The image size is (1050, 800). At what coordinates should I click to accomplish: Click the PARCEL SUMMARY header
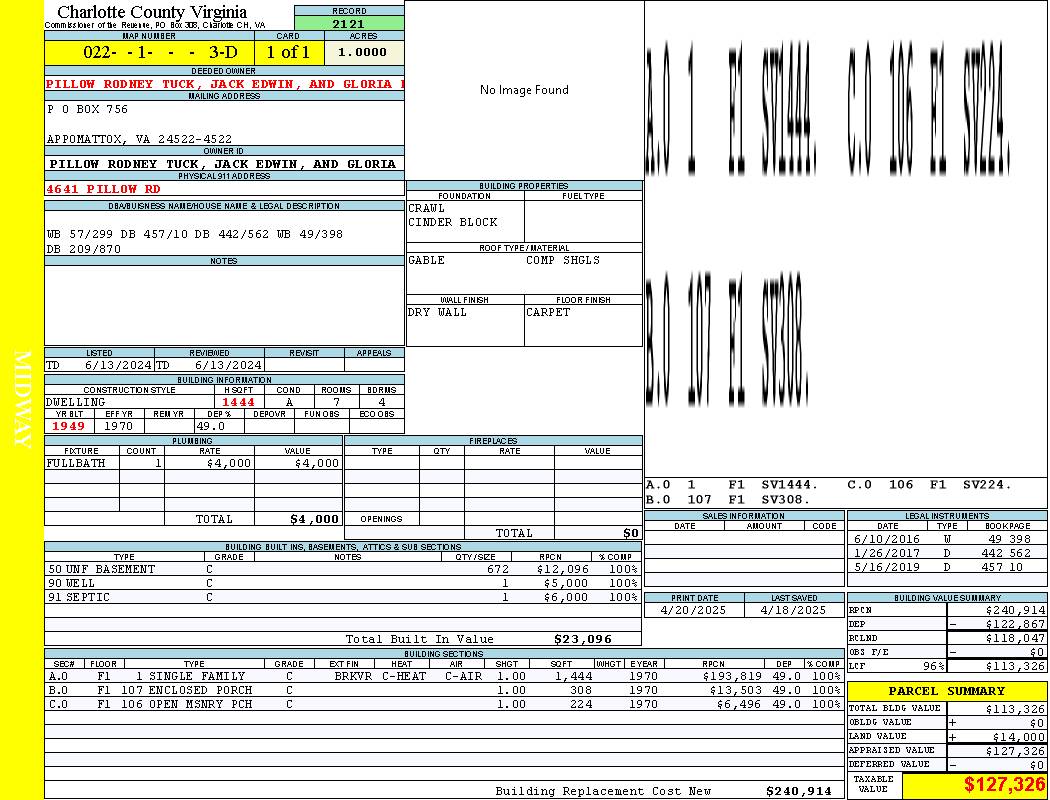[947, 691]
